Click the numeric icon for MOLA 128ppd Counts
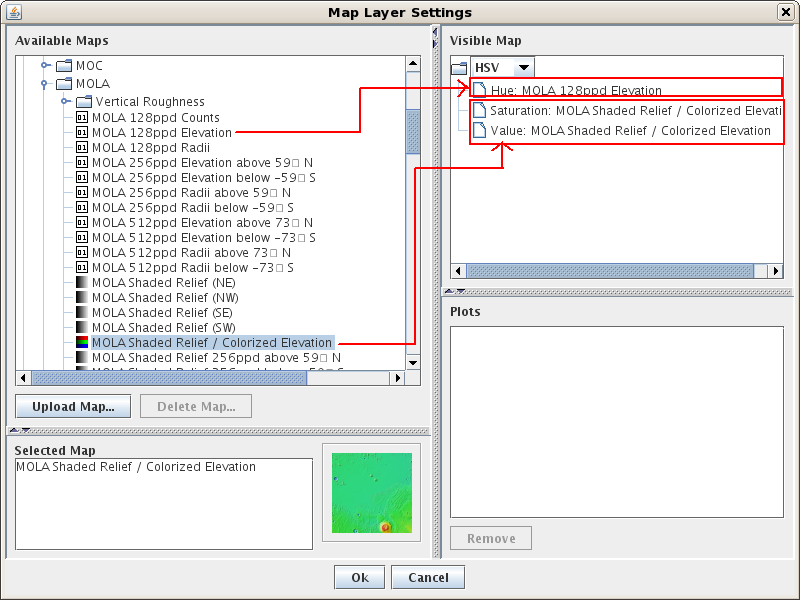 (x=82, y=117)
